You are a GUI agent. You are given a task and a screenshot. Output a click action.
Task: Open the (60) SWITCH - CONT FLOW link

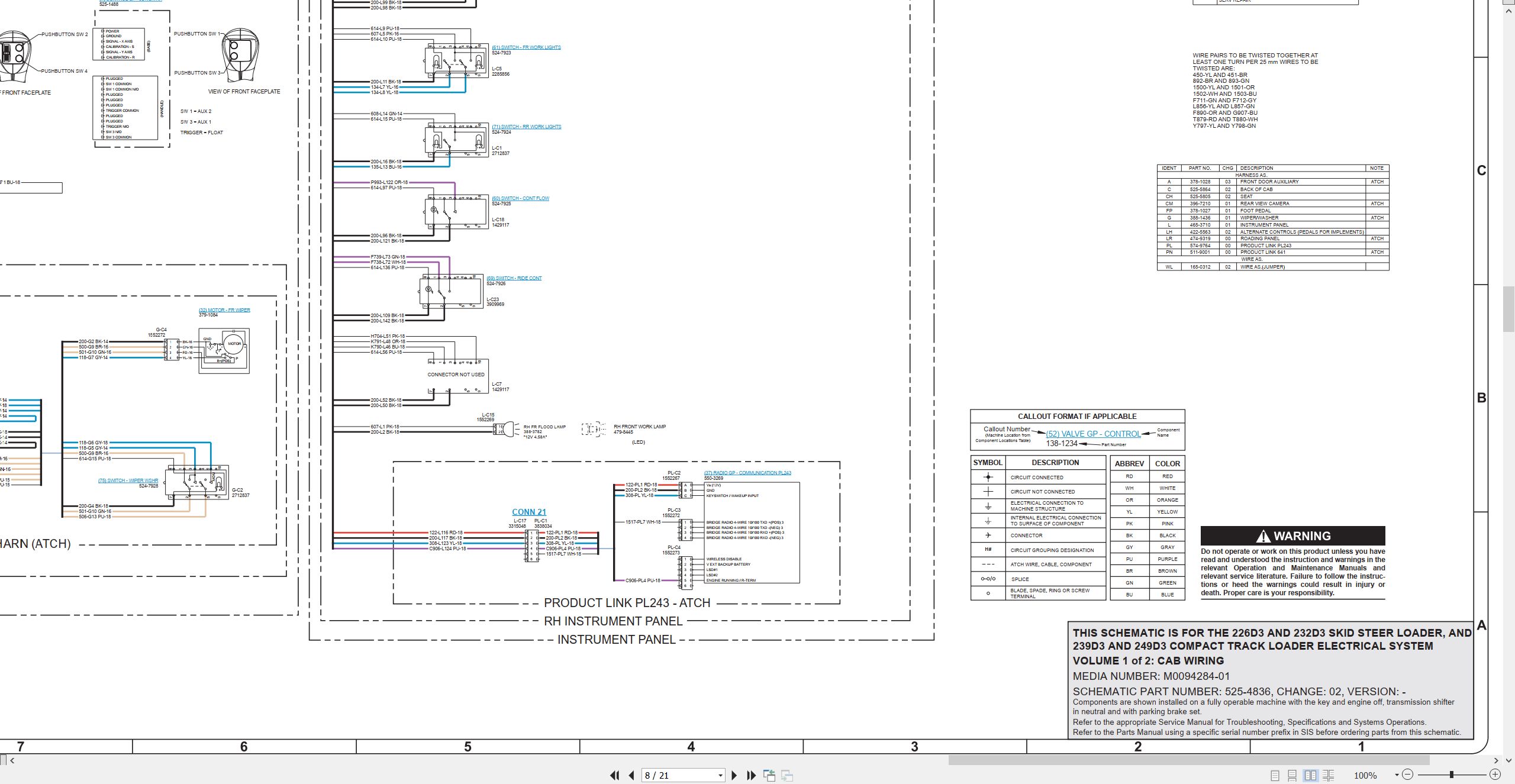tap(520, 198)
